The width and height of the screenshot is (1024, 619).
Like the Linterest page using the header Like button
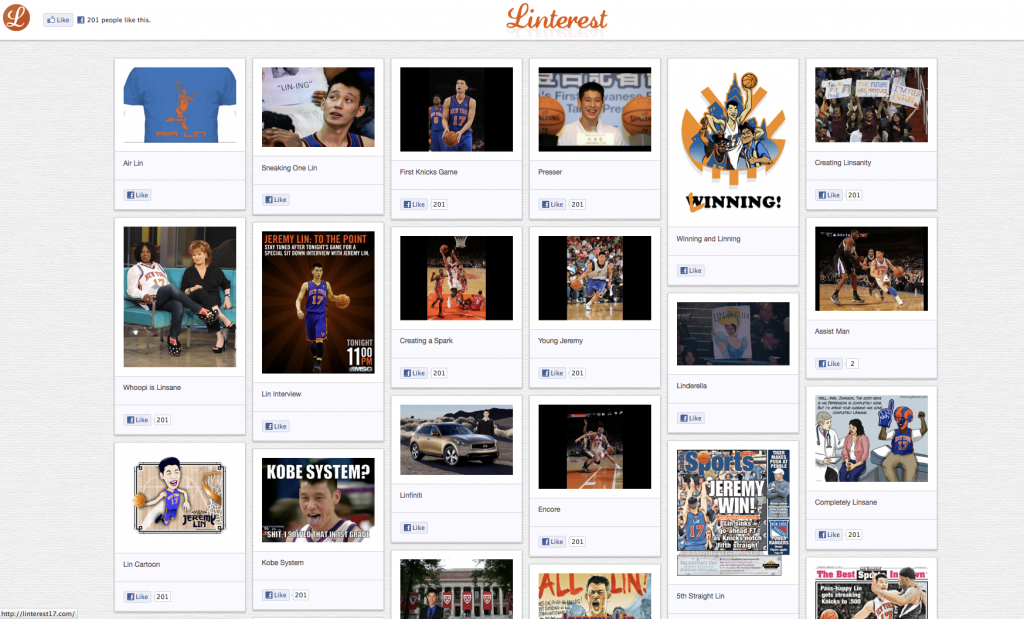click(58, 20)
